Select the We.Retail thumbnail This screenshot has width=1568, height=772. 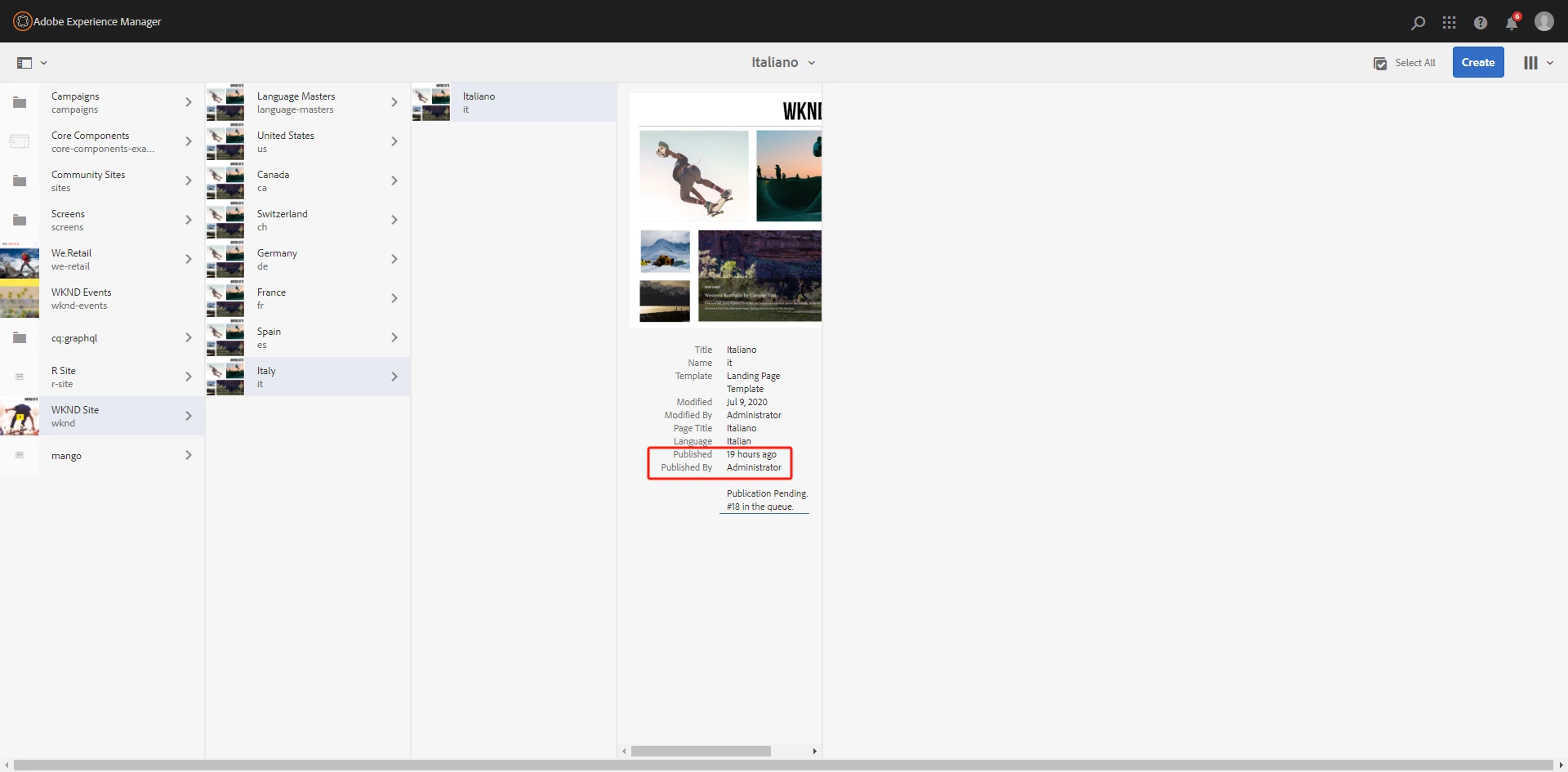coord(20,259)
